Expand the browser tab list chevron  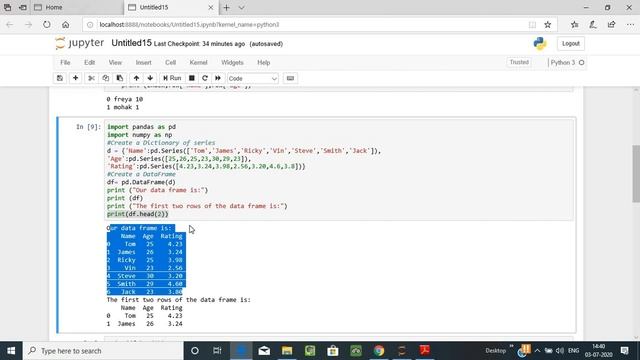(x=241, y=7)
